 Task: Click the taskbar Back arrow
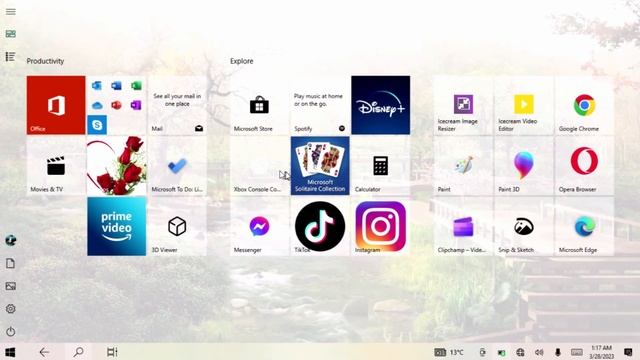(x=44, y=352)
